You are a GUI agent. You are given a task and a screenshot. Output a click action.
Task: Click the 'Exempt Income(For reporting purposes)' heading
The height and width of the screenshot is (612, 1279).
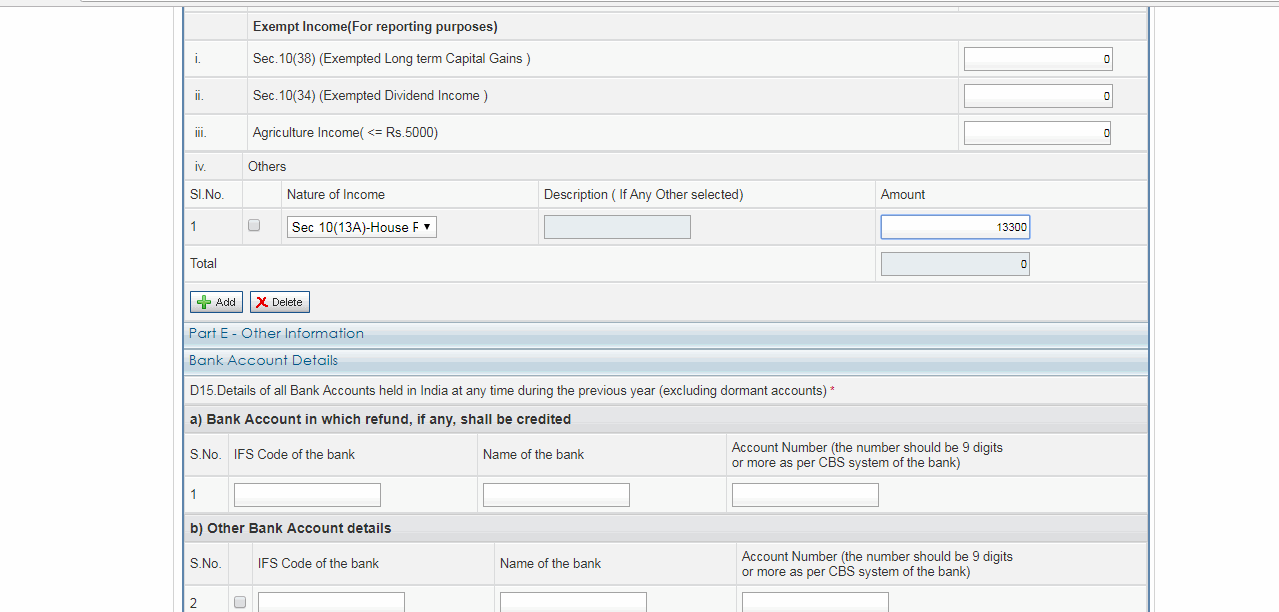pyautogui.click(x=375, y=26)
